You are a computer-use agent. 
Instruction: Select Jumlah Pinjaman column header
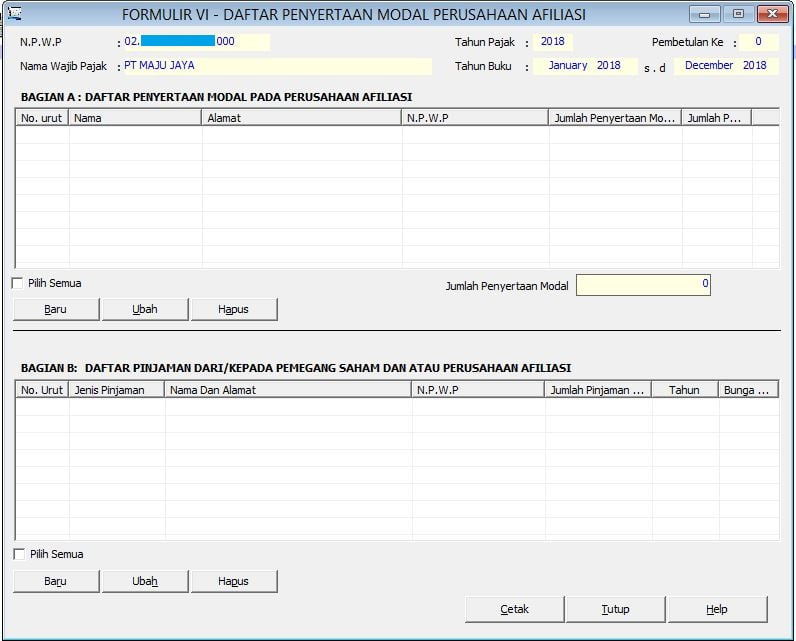point(599,390)
